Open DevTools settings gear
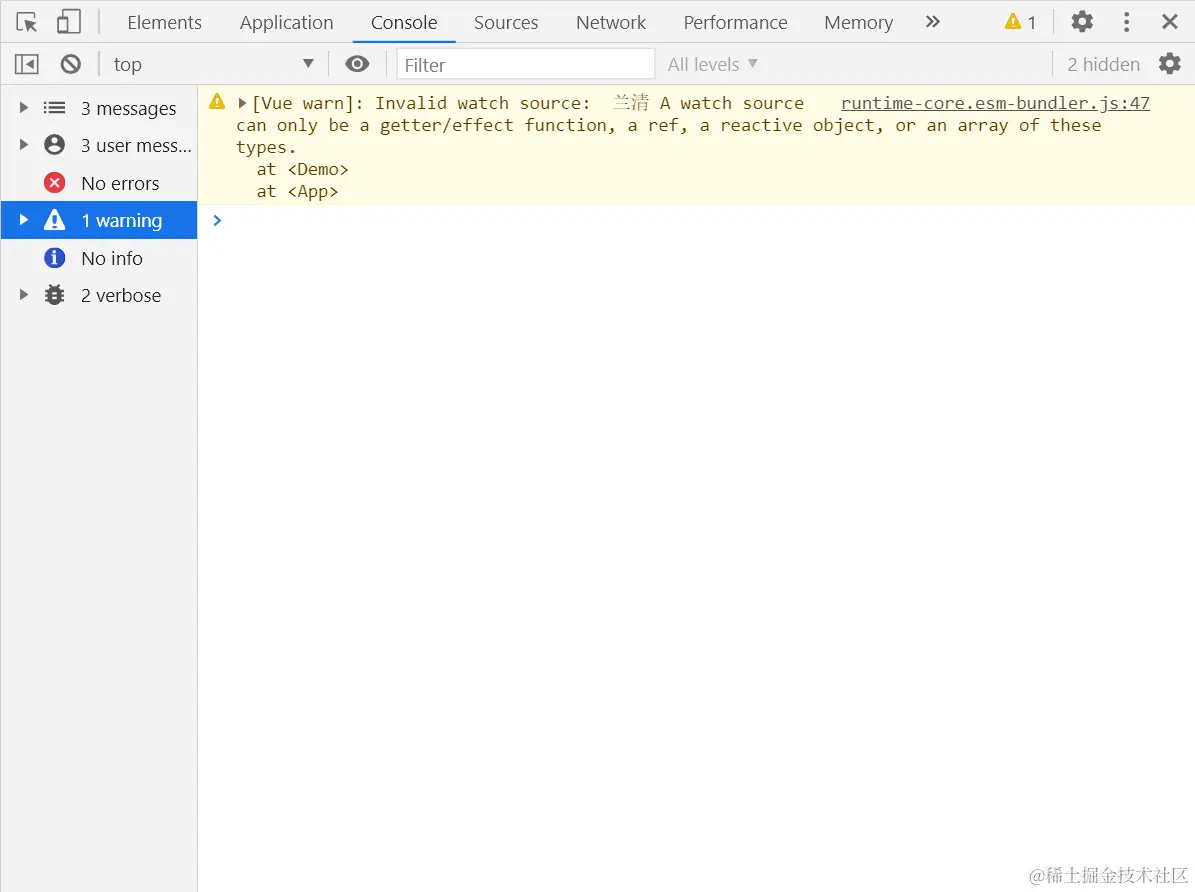This screenshot has height=892, width=1195. [x=1082, y=22]
